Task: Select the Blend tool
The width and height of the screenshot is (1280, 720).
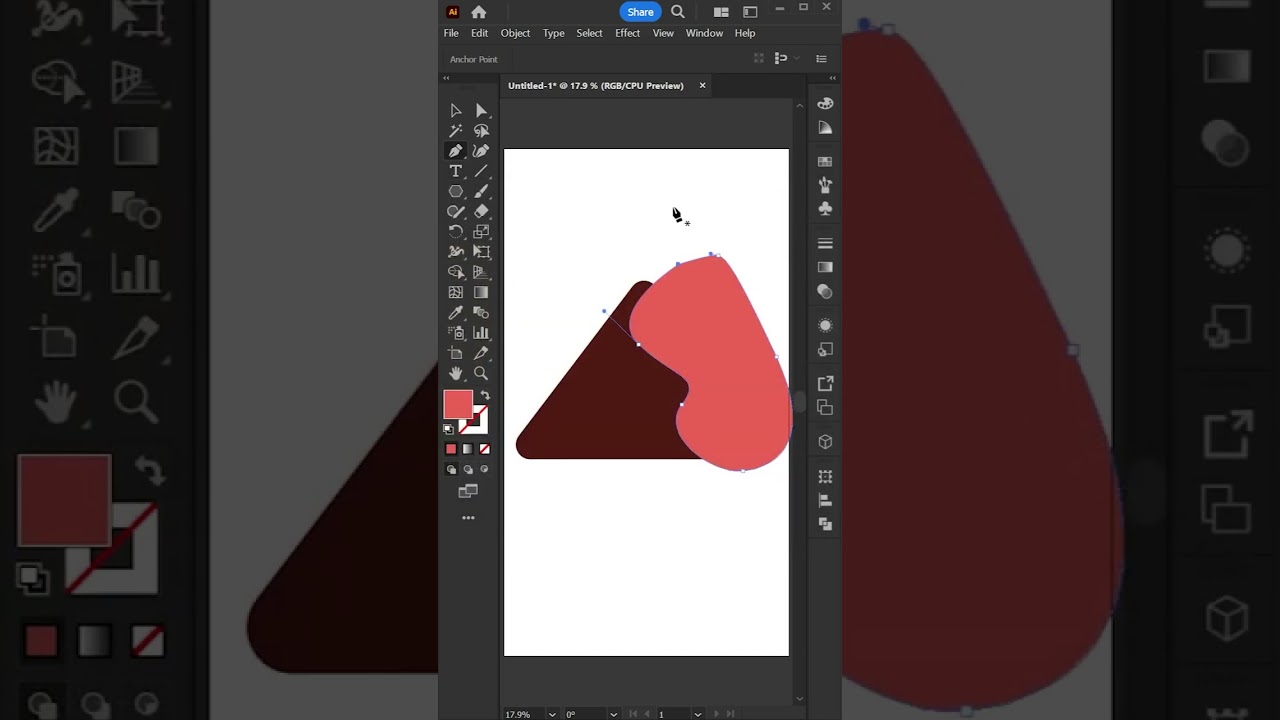Action: coord(481,313)
